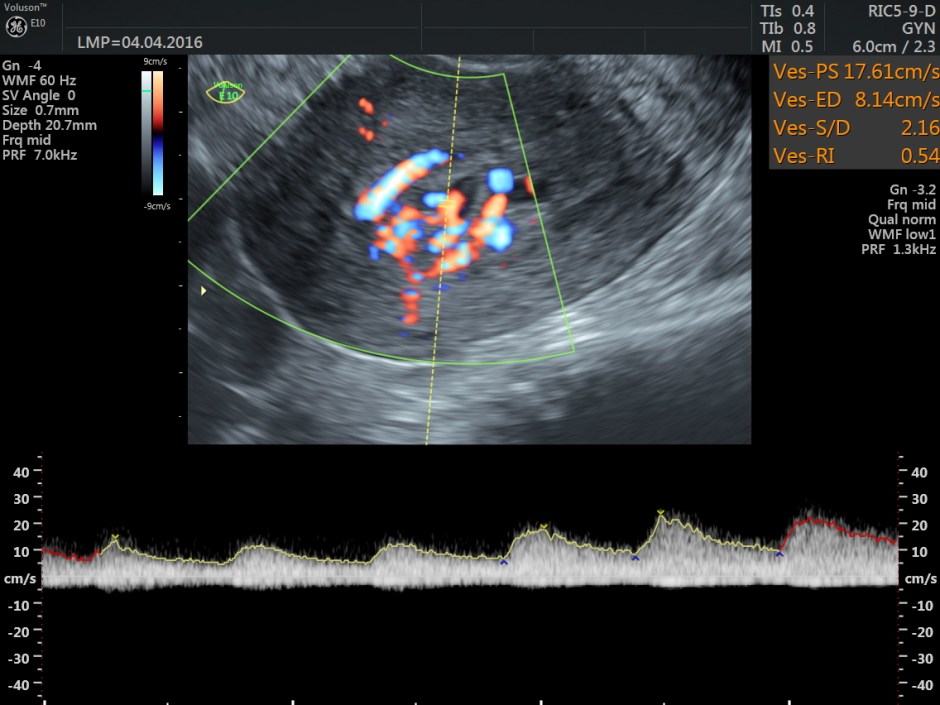This screenshot has width=940, height=705.
Task: Click the yellow focal zone triangle marker
Action: click(204, 290)
